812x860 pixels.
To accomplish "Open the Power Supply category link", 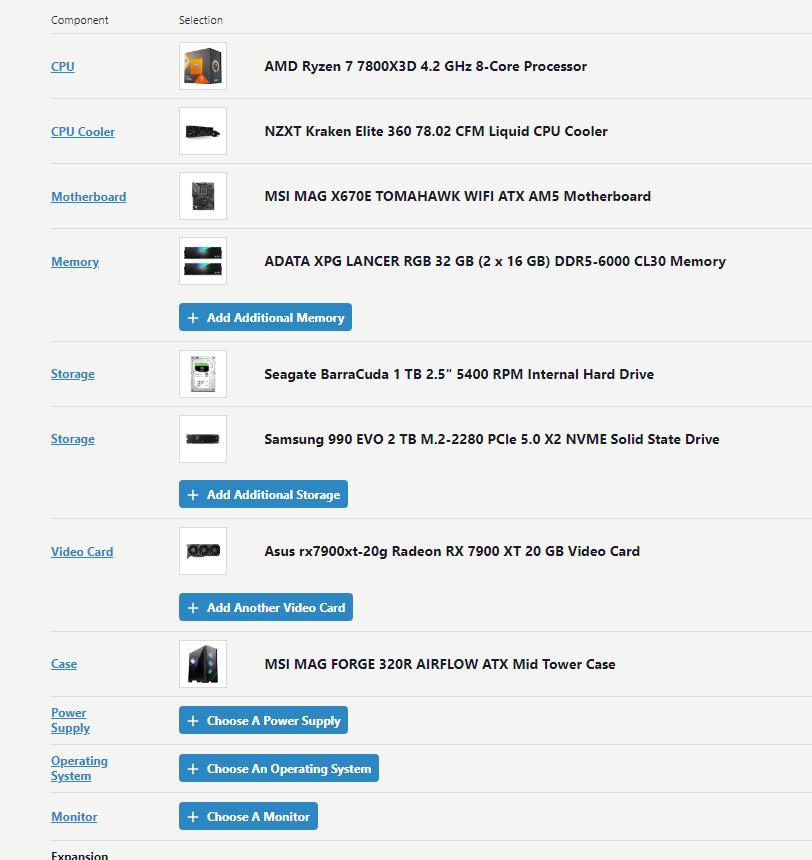I will [70, 720].
